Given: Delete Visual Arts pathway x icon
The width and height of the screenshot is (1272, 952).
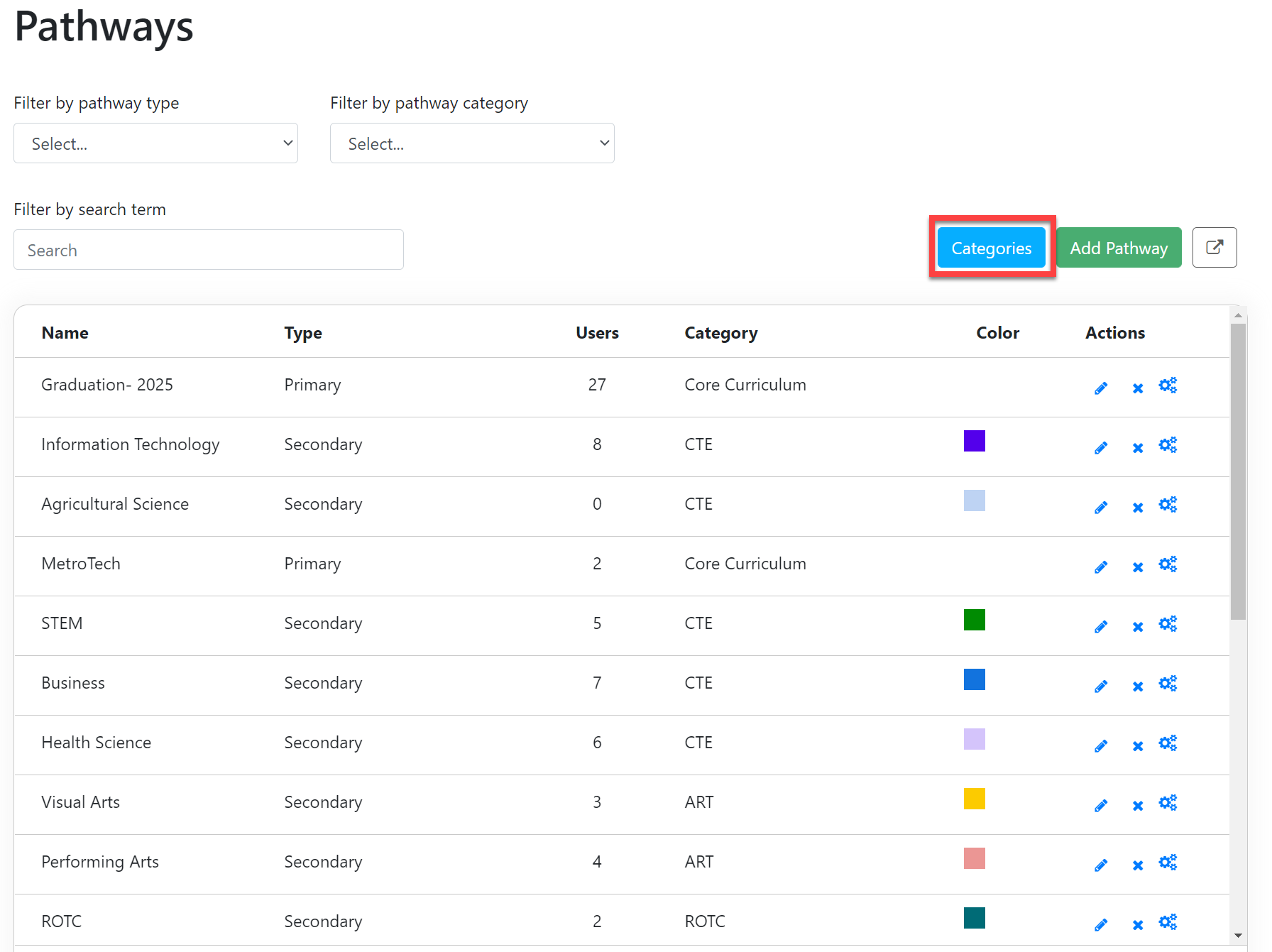Looking at the screenshot, I should click(x=1138, y=806).
